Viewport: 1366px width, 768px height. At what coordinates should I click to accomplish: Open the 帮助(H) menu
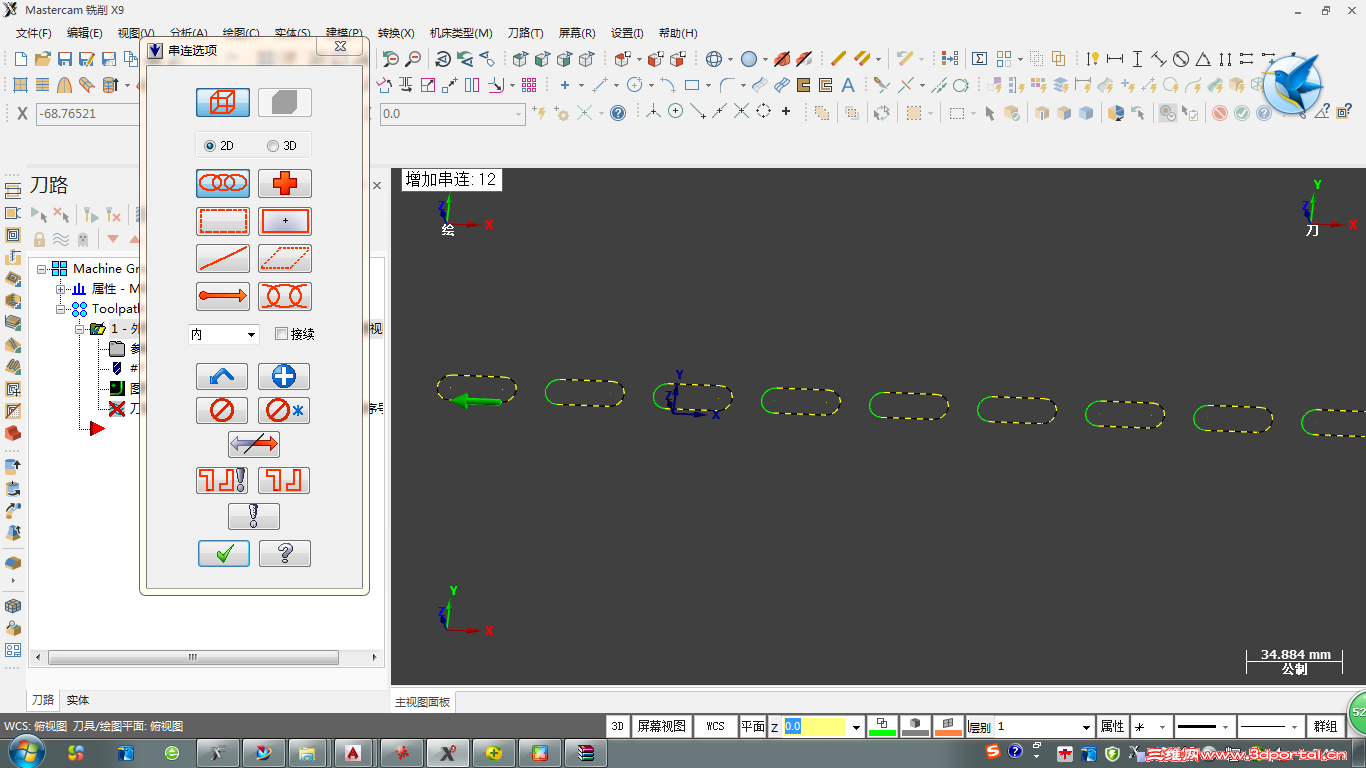coord(678,33)
